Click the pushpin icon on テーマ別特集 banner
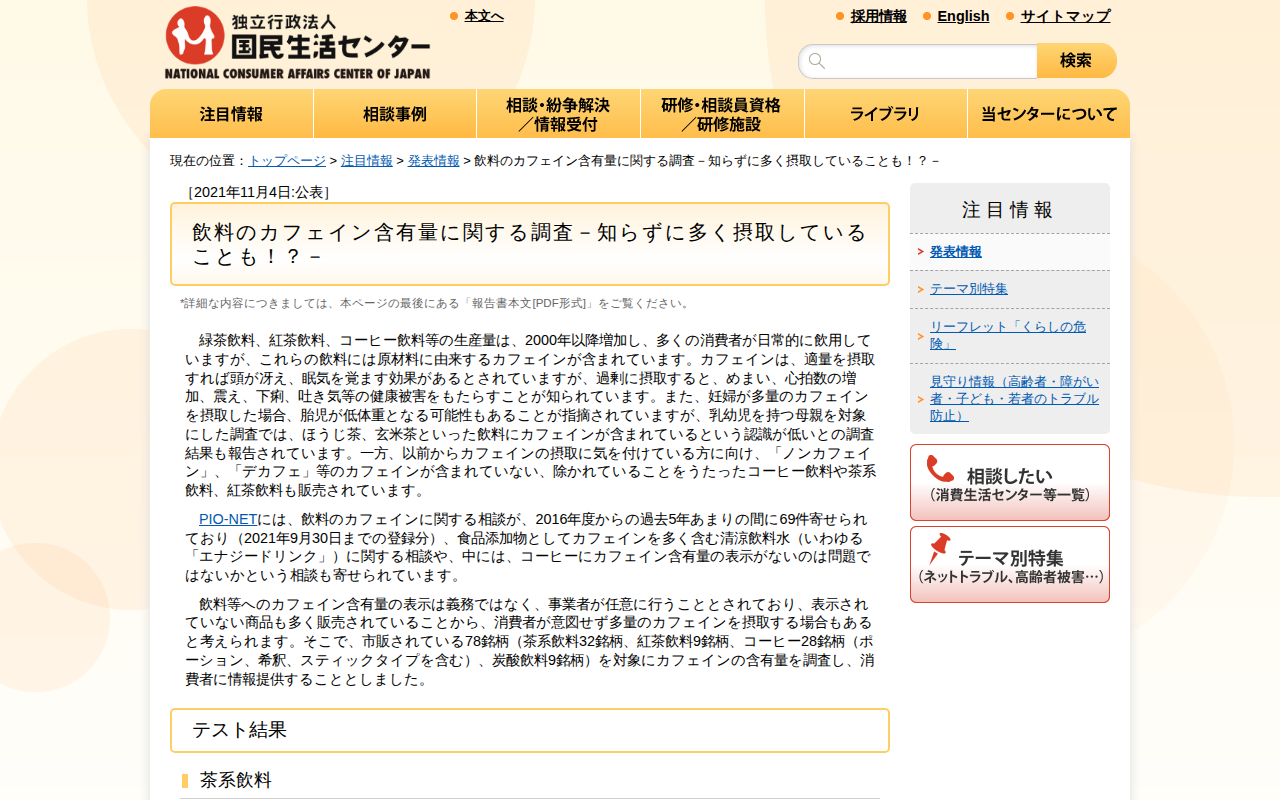Viewport: 1280px width, 800px height. (x=939, y=548)
